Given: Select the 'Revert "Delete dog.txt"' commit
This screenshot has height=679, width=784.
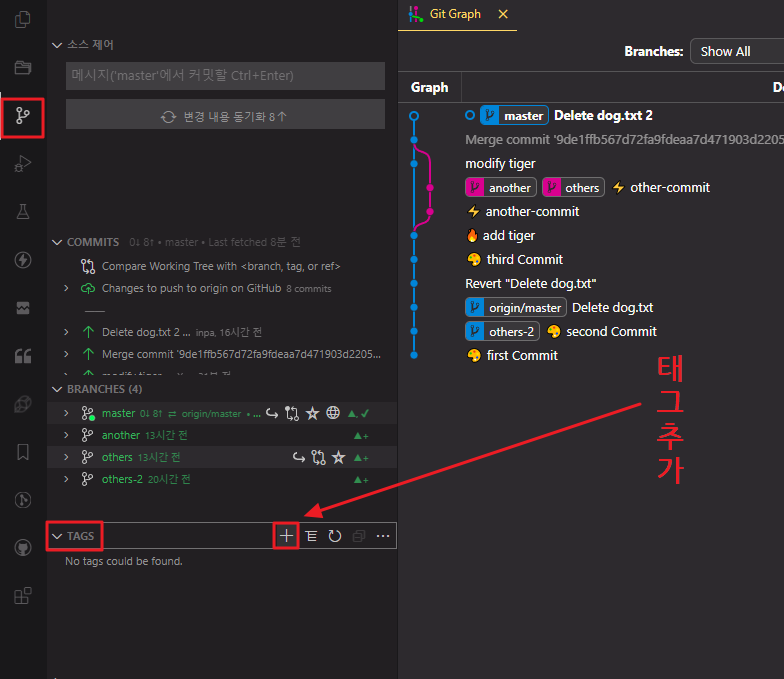Looking at the screenshot, I should tap(530, 284).
